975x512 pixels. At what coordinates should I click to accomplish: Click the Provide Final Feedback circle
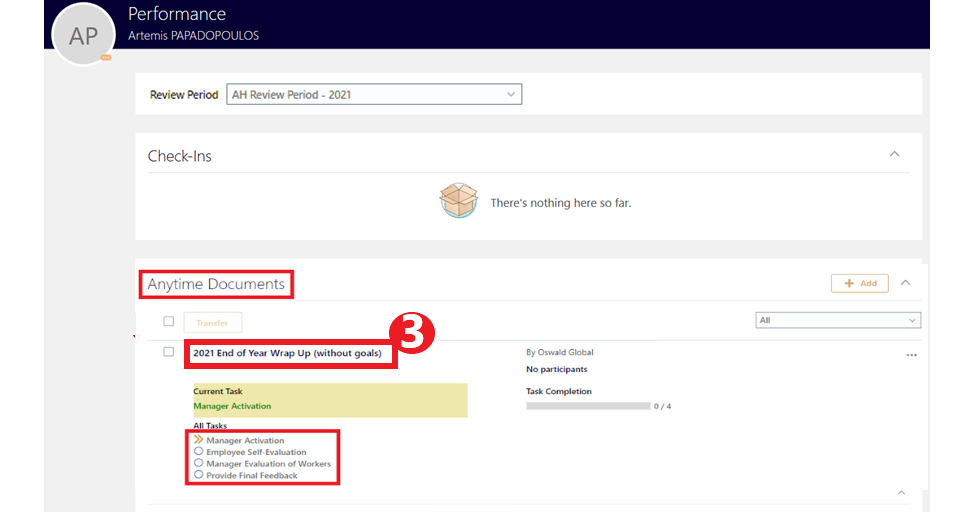pyautogui.click(x=198, y=475)
